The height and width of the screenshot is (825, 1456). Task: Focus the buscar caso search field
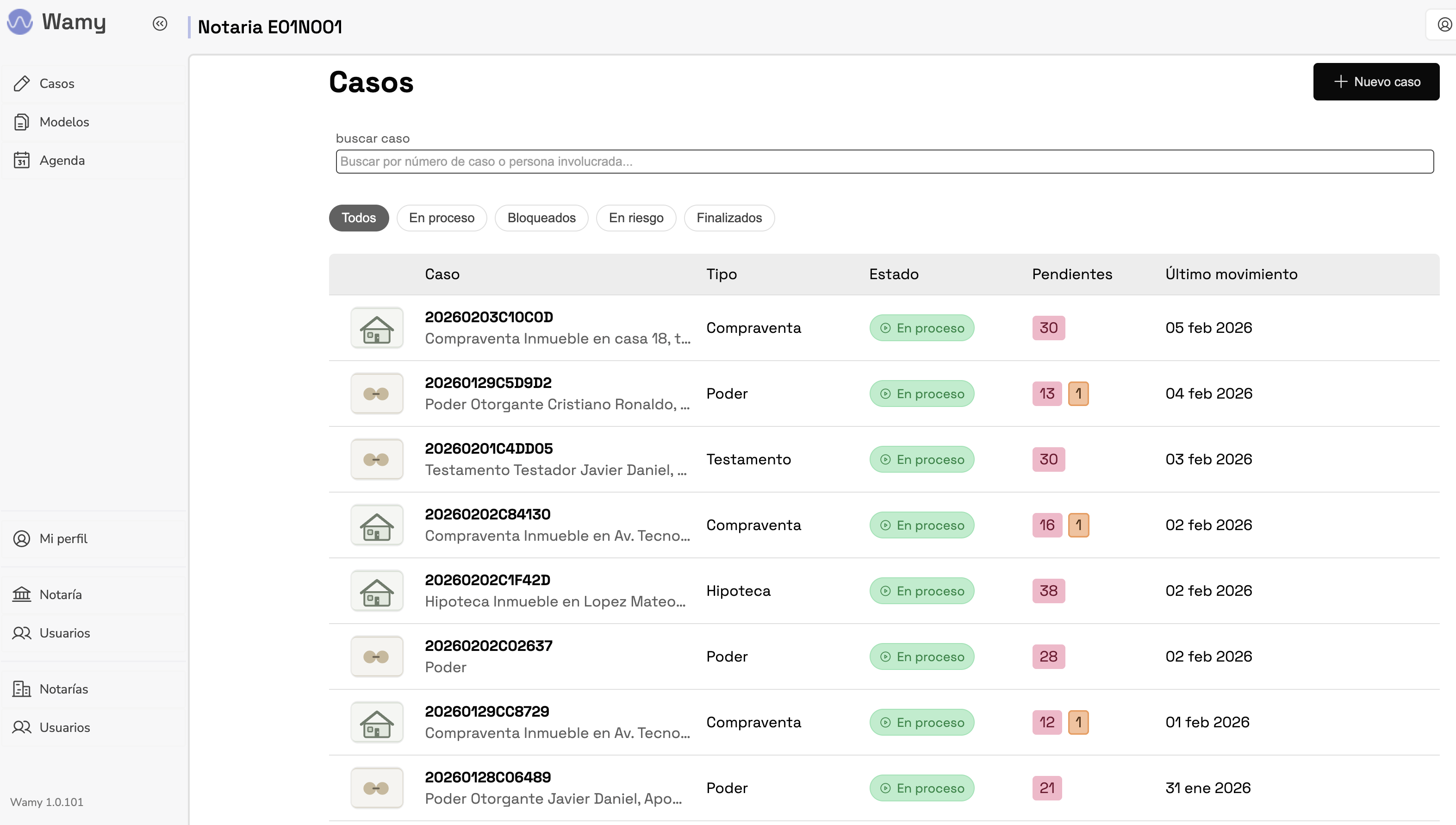coord(884,162)
